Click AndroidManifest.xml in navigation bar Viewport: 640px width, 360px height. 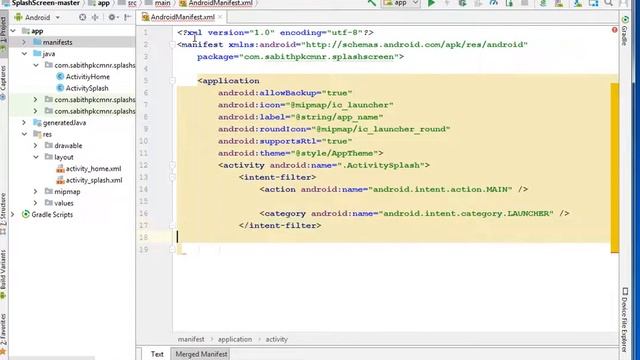pos(220,3)
